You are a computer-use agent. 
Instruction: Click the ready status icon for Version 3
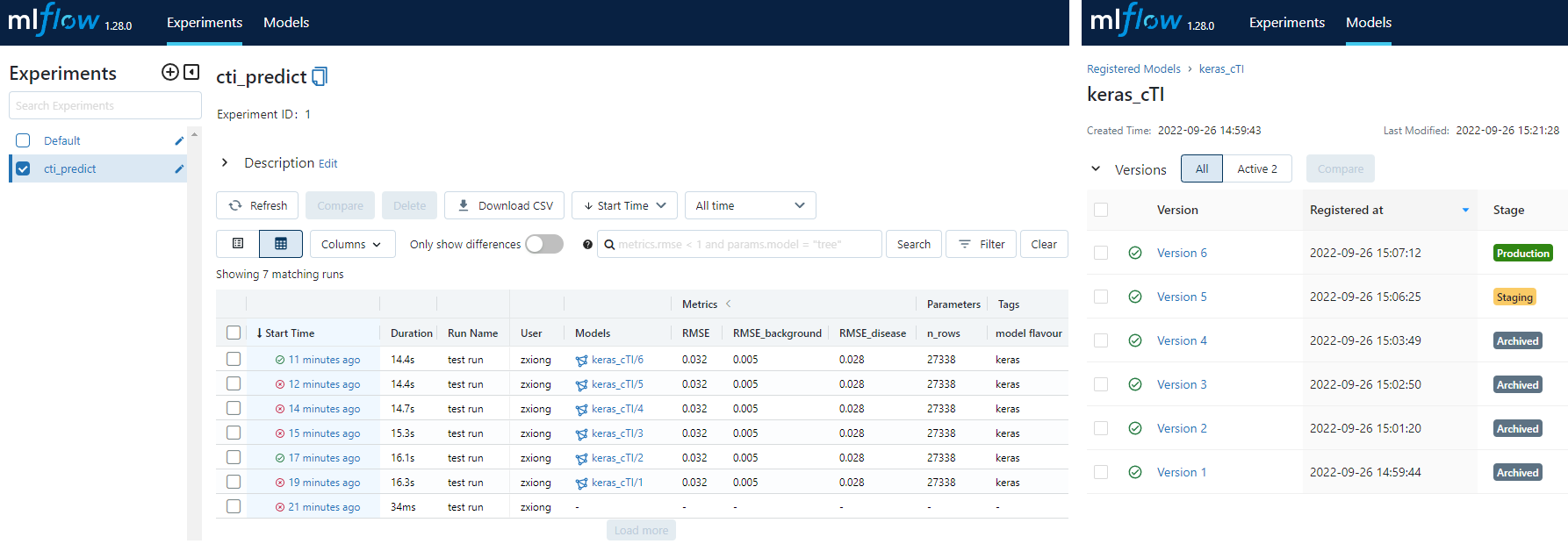pos(1135,384)
